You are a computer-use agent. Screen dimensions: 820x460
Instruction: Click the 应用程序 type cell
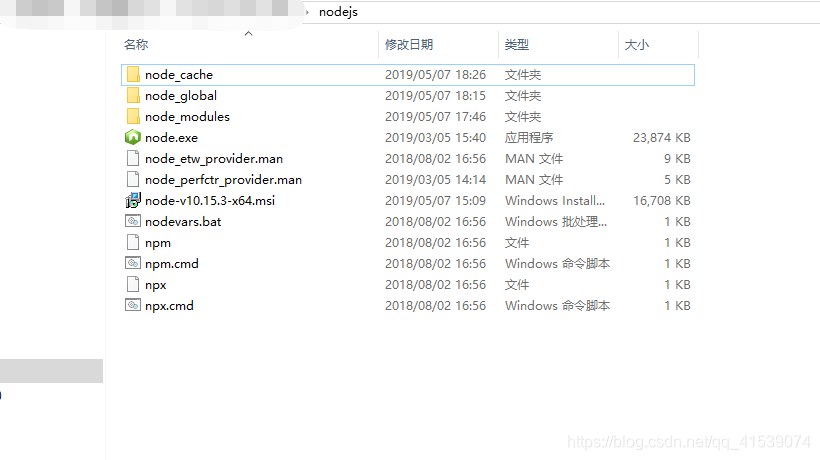(x=529, y=137)
